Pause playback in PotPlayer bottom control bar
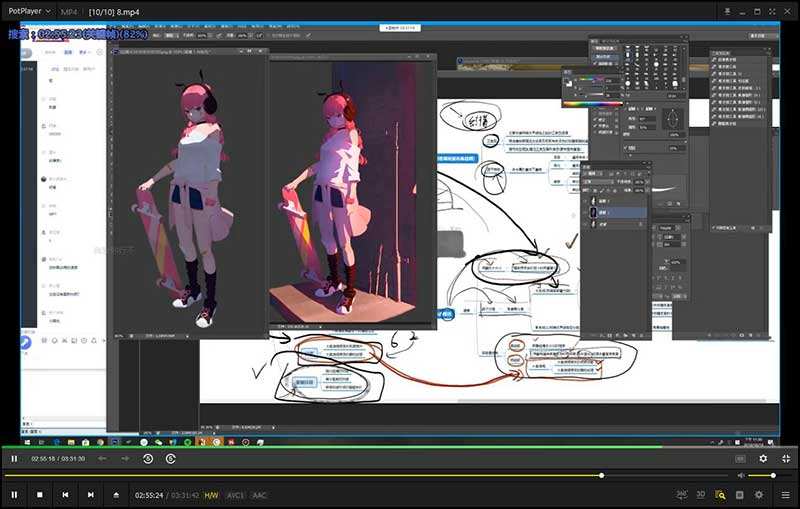Image resolution: width=800 pixels, height=509 pixels. tap(14, 495)
